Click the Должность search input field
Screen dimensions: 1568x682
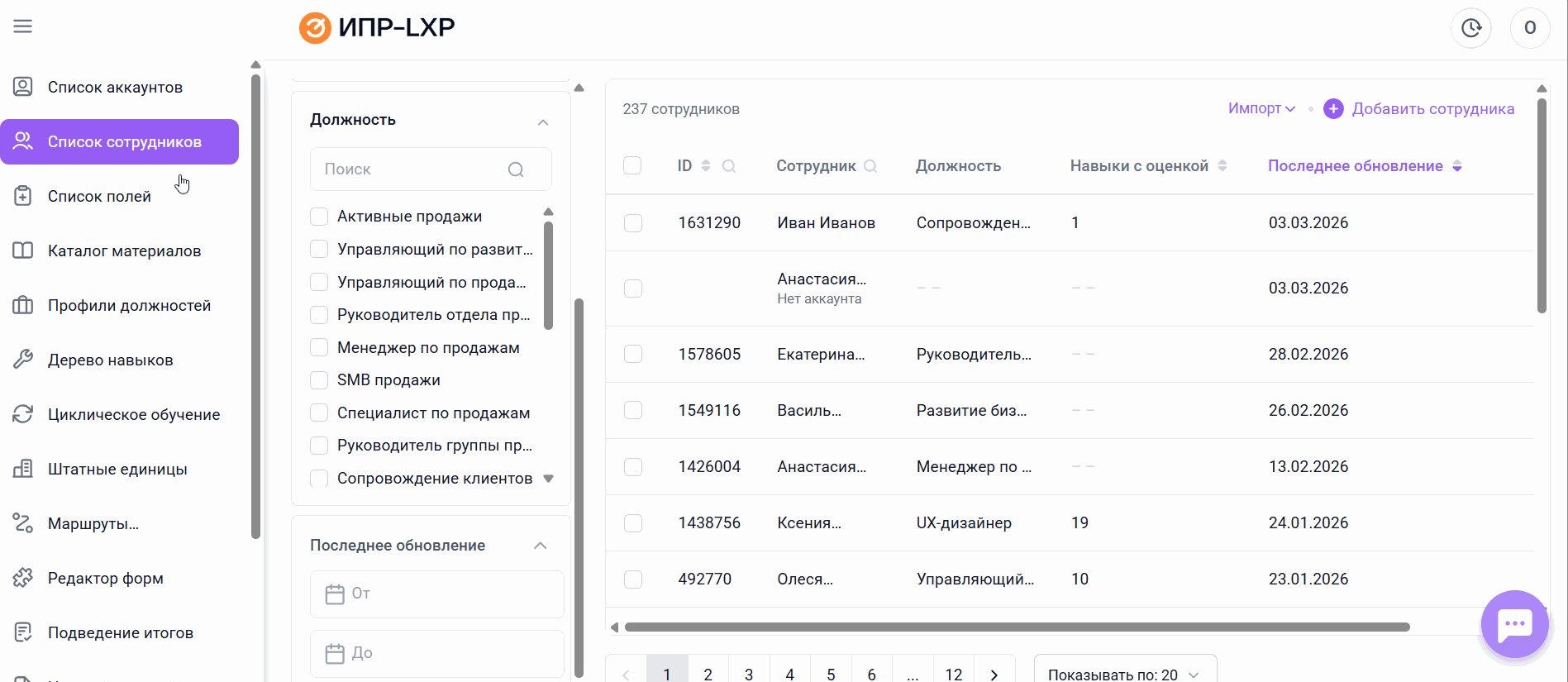pyautogui.click(x=413, y=169)
